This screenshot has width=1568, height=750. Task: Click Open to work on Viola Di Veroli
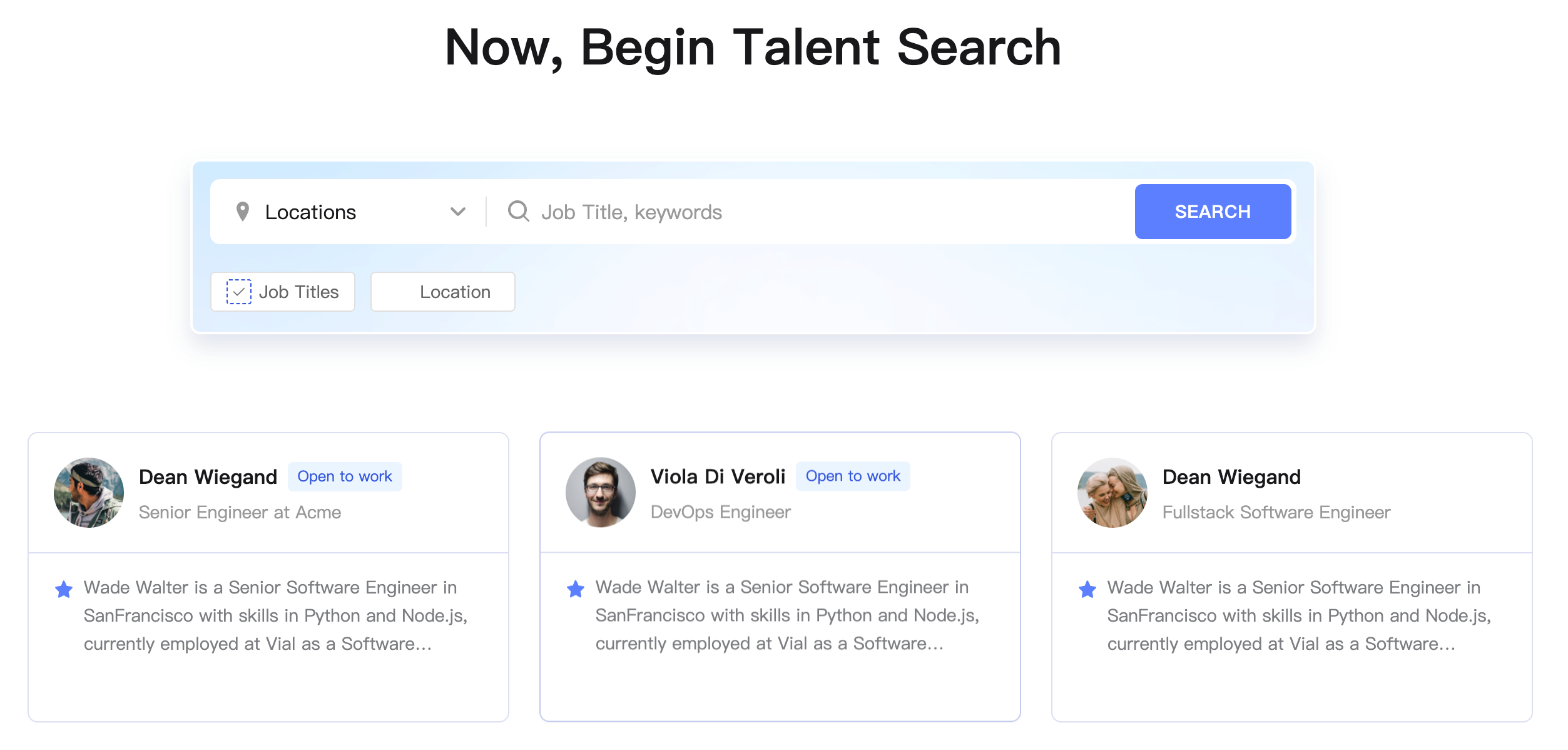coord(853,476)
